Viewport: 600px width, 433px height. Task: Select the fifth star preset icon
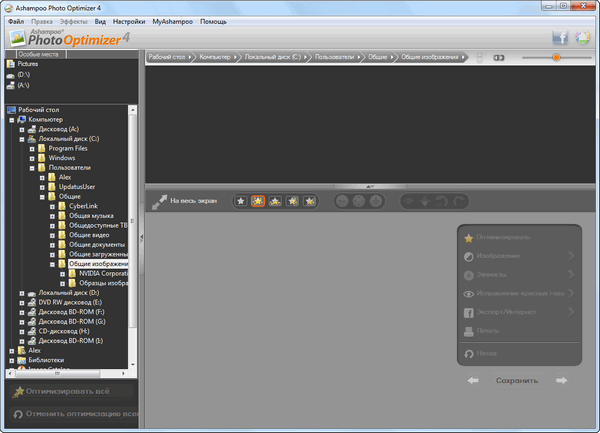[x=310, y=201]
